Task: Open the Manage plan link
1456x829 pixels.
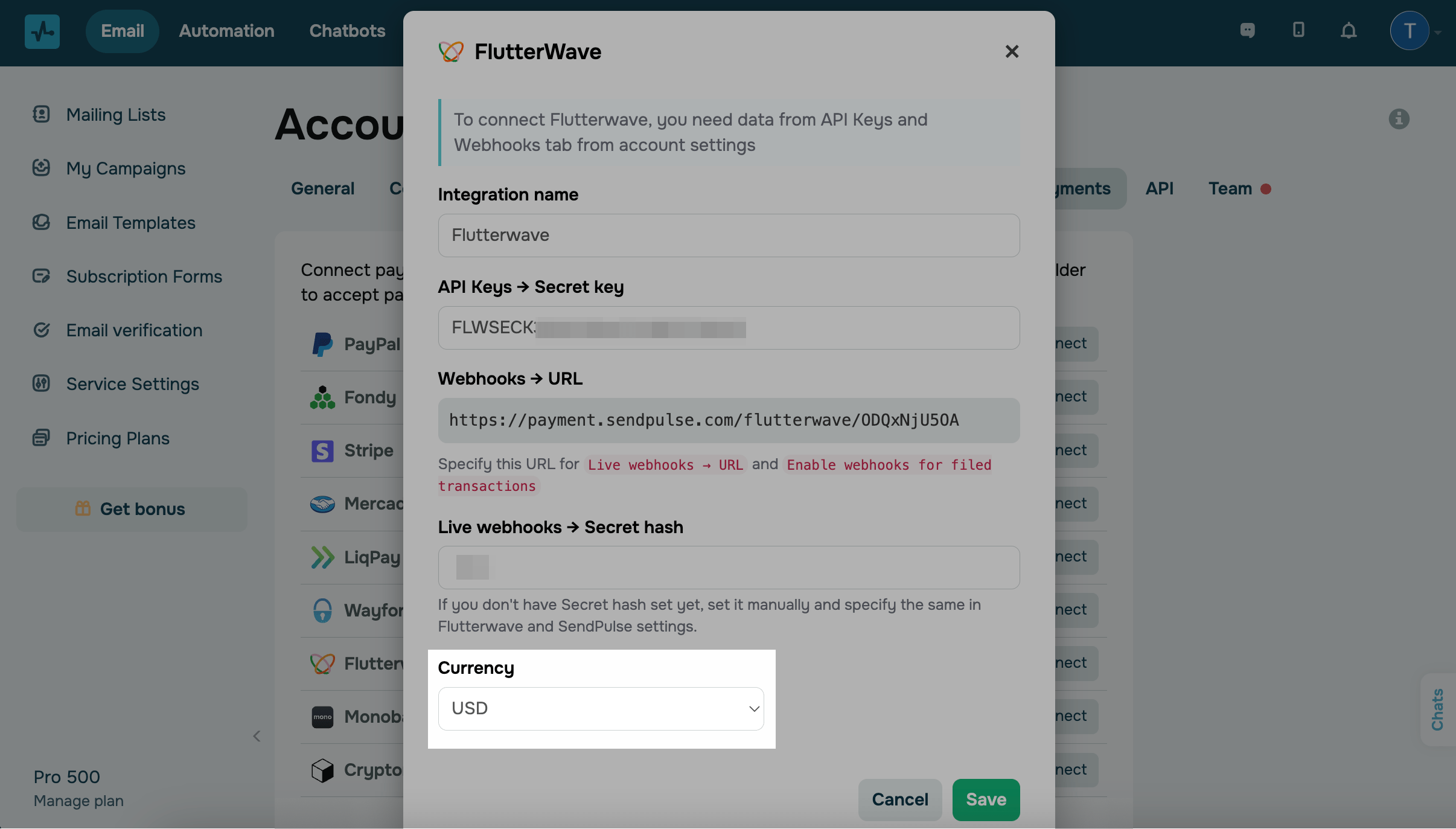Action: click(78, 801)
